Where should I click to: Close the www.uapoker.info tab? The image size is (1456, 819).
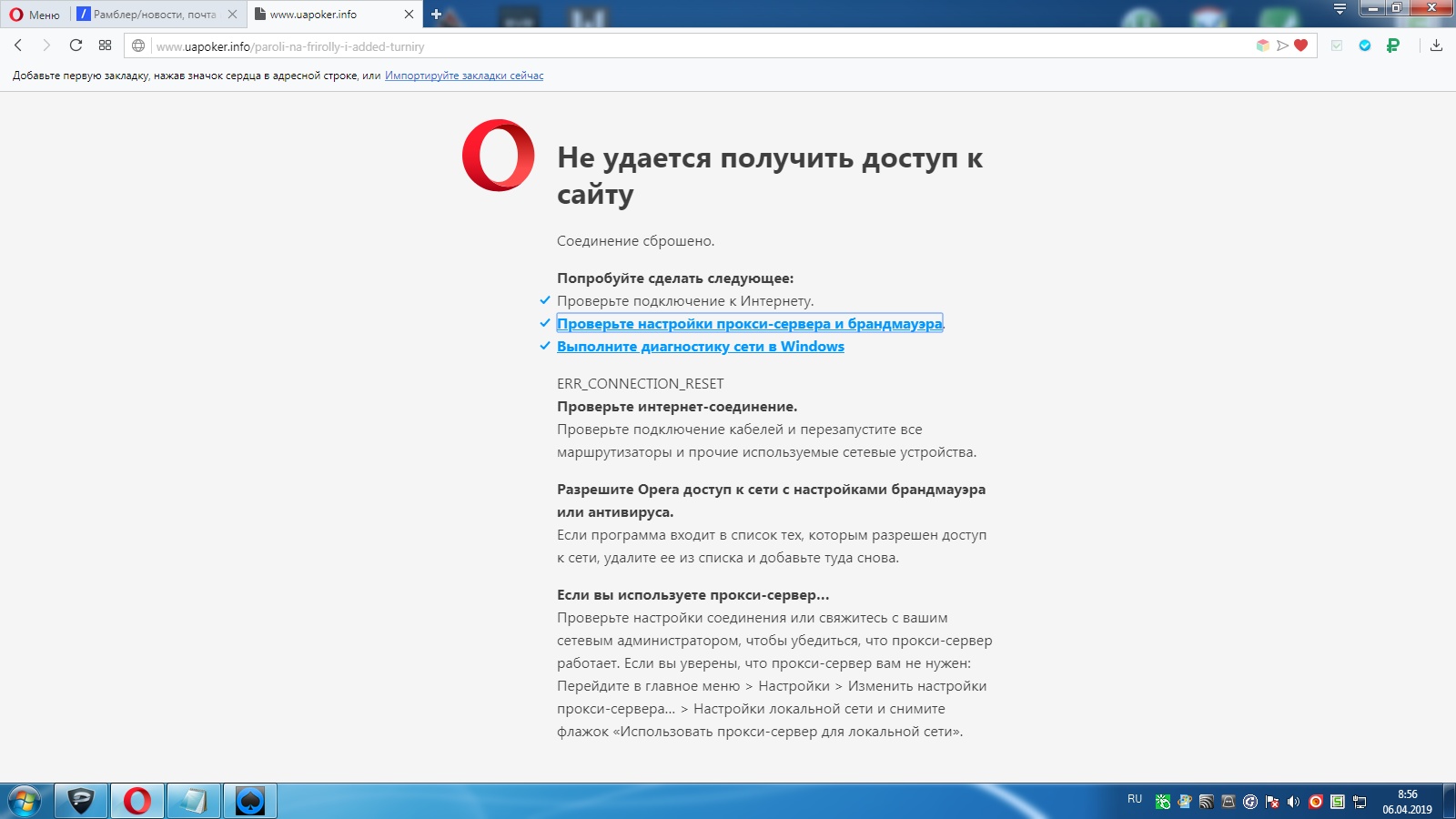409,15
